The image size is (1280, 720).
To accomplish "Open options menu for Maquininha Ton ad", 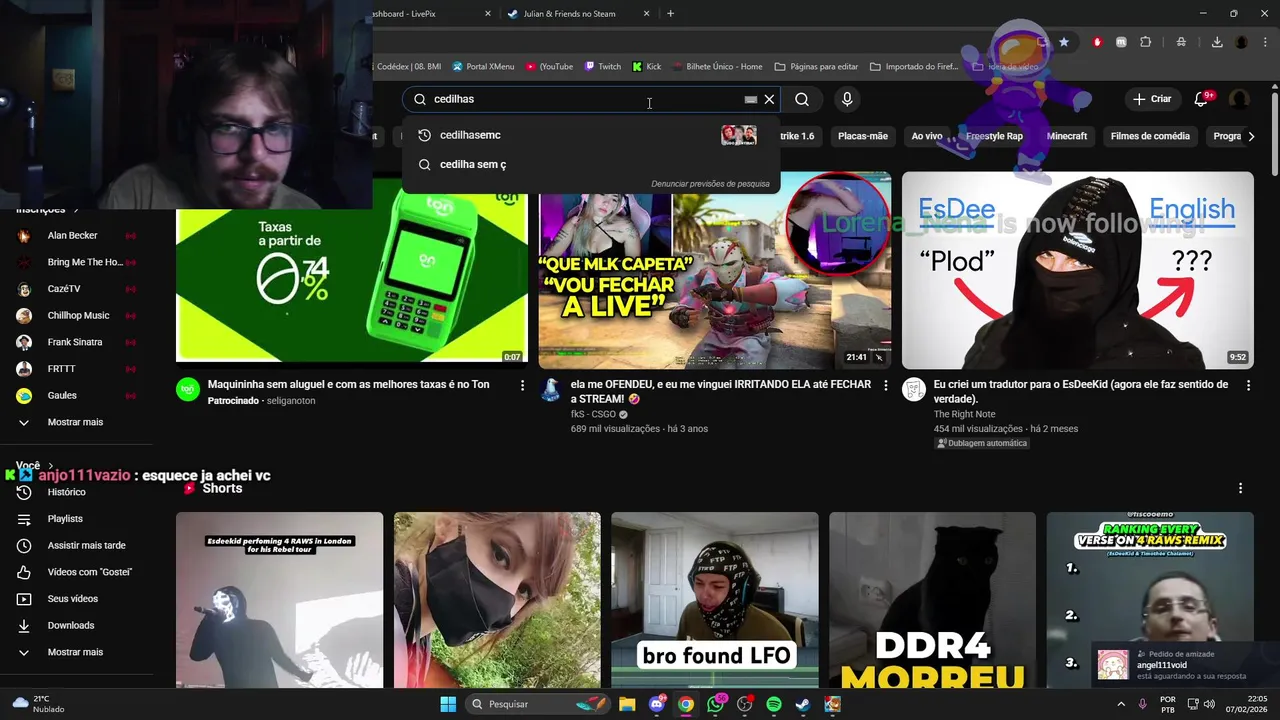I will pyautogui.click(x=522, y=385).
